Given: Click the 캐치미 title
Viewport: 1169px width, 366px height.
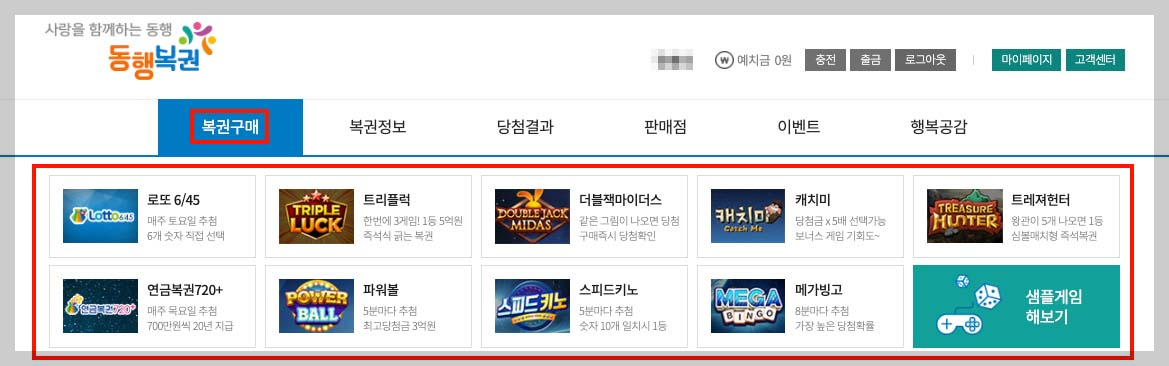Looking at the screenshot, I should [x=813, y=200].
